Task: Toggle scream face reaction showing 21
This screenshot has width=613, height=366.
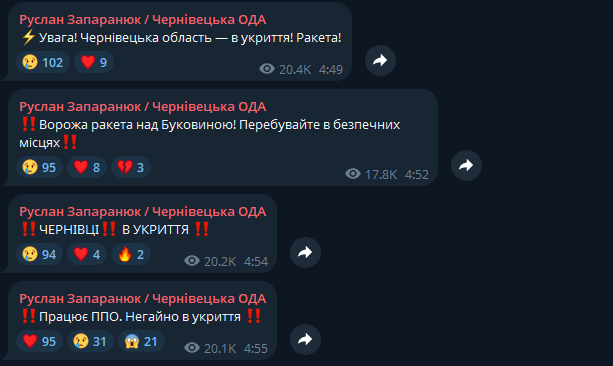Action: (x=141, y=341)
